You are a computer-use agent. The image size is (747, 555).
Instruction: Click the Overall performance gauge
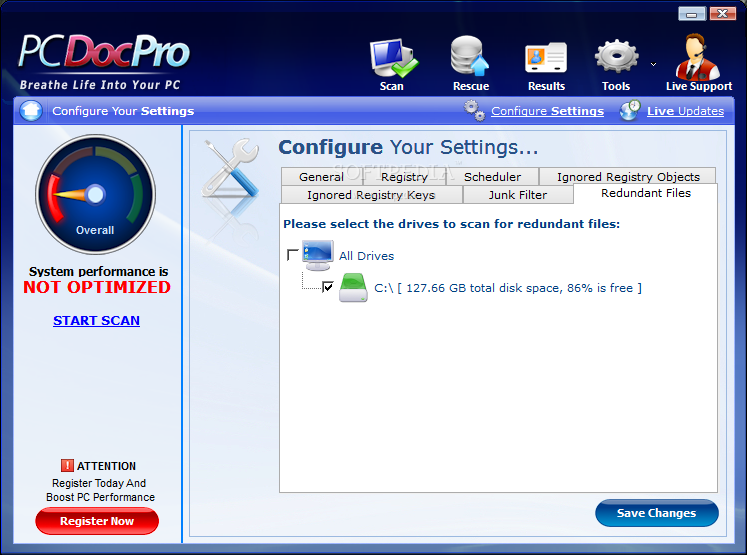click(95, 194)
